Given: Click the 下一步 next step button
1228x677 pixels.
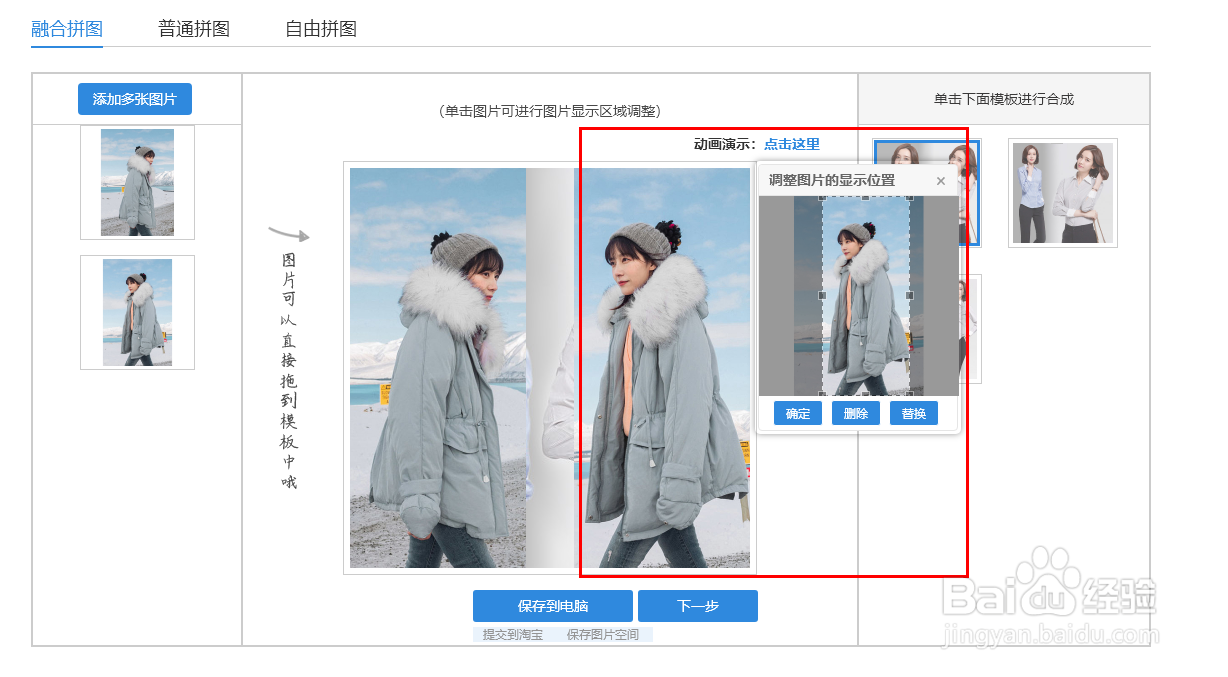Looking at the screenshot, I should tap(698, 606).
